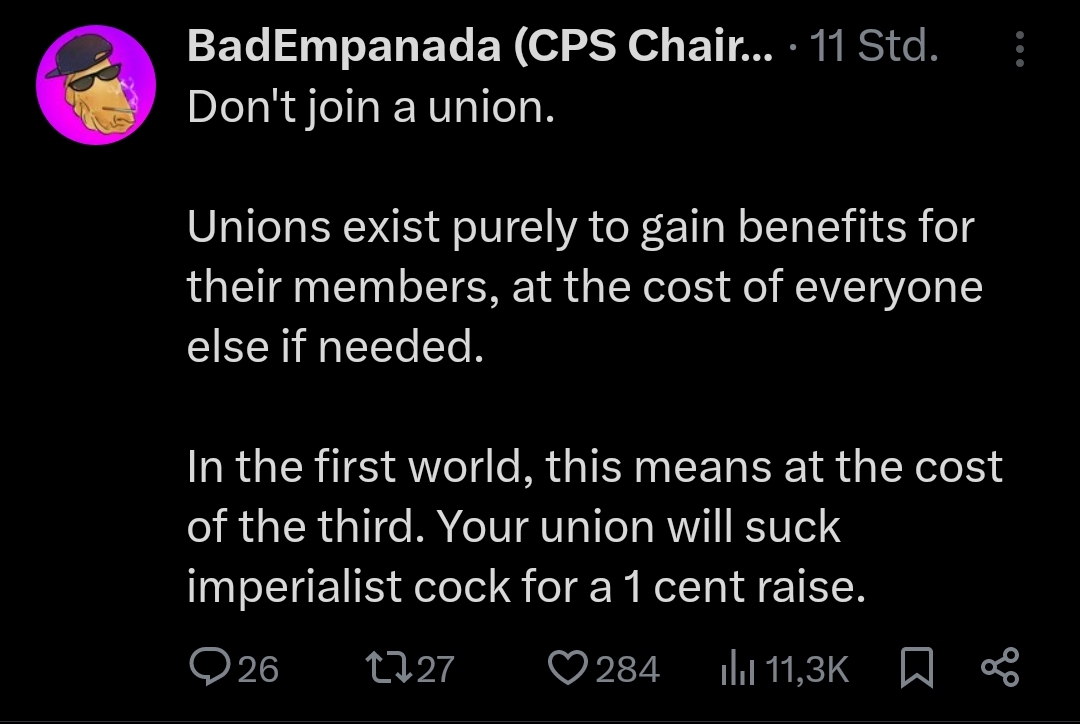This screenshot has height=724, width=1080.
Task: Click the "their members, at the cost" line
Action: tap(585, 287)
